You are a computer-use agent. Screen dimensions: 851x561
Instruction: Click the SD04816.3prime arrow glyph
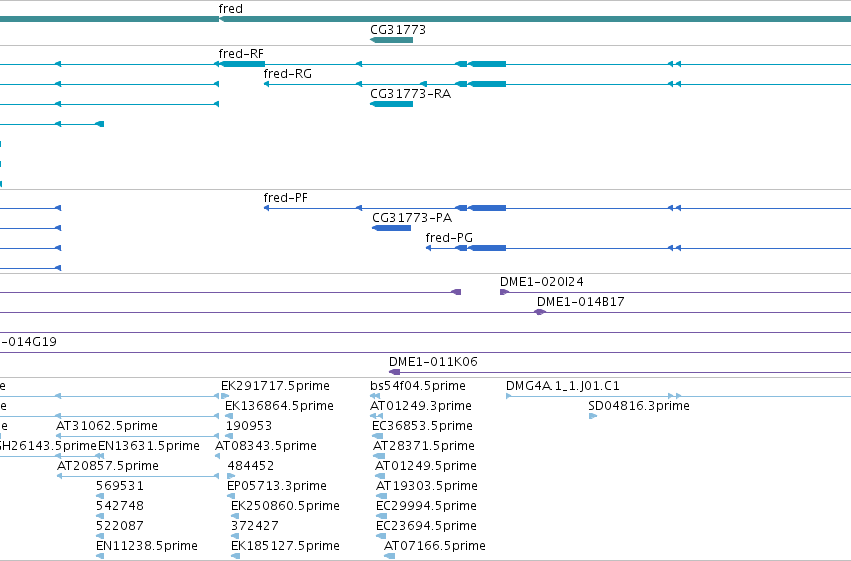point(593,416)
